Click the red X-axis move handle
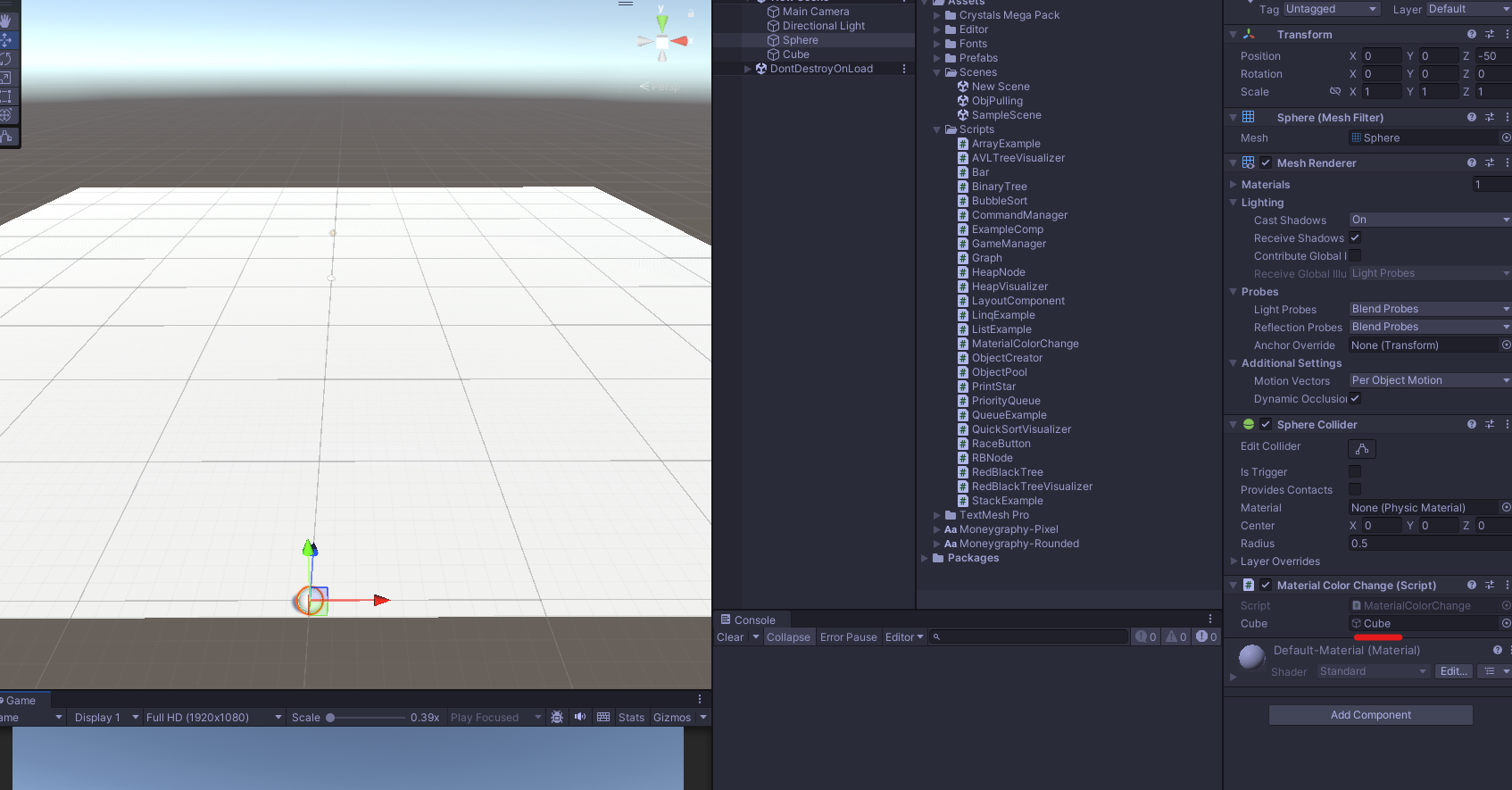Screen dimensions: 1512x790 tap(381, 600)
